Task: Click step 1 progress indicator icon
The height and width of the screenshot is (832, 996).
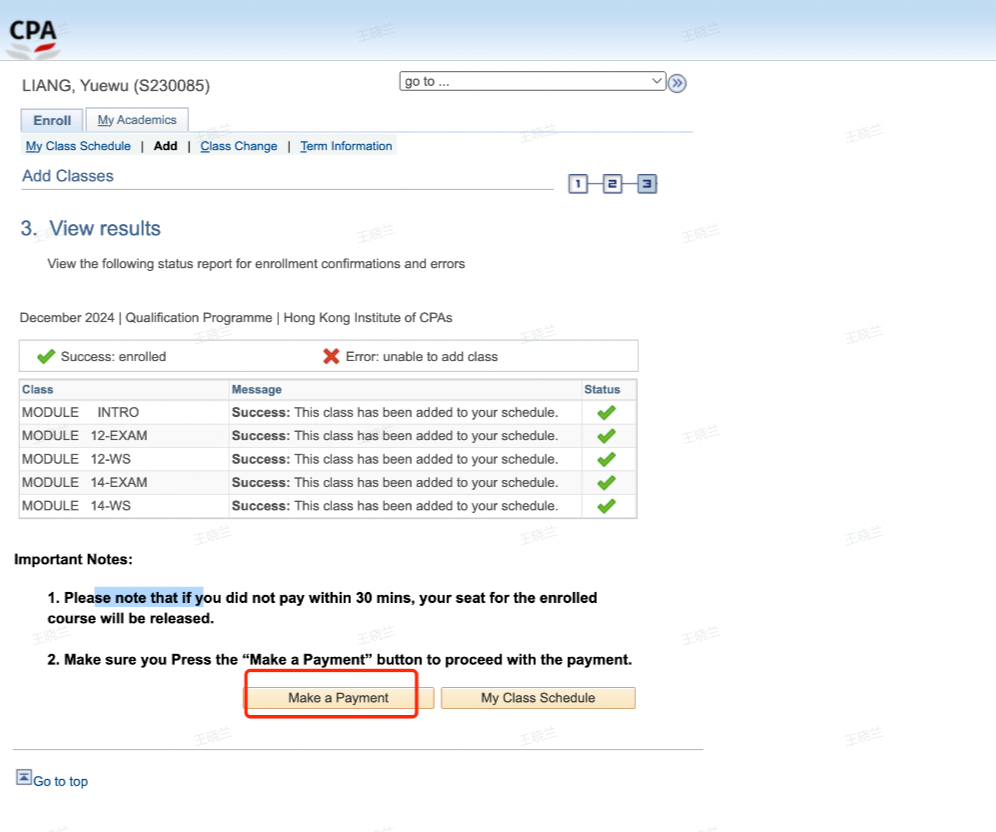Action: (578, 184)
